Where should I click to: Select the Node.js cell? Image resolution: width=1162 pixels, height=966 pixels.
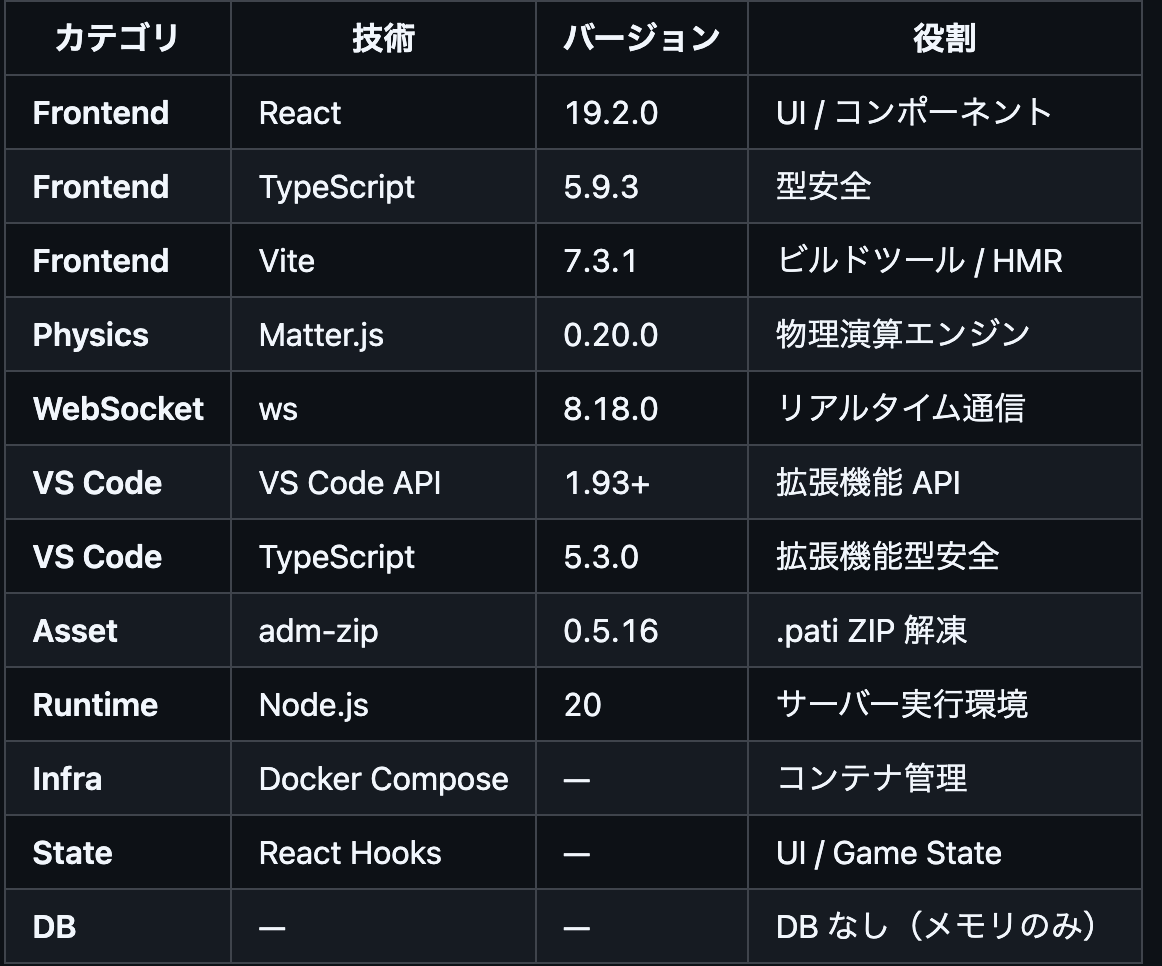[x=314, y=705]
